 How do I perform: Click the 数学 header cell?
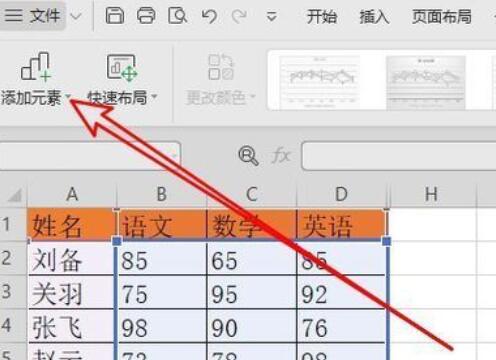click(x=252, y=225)
